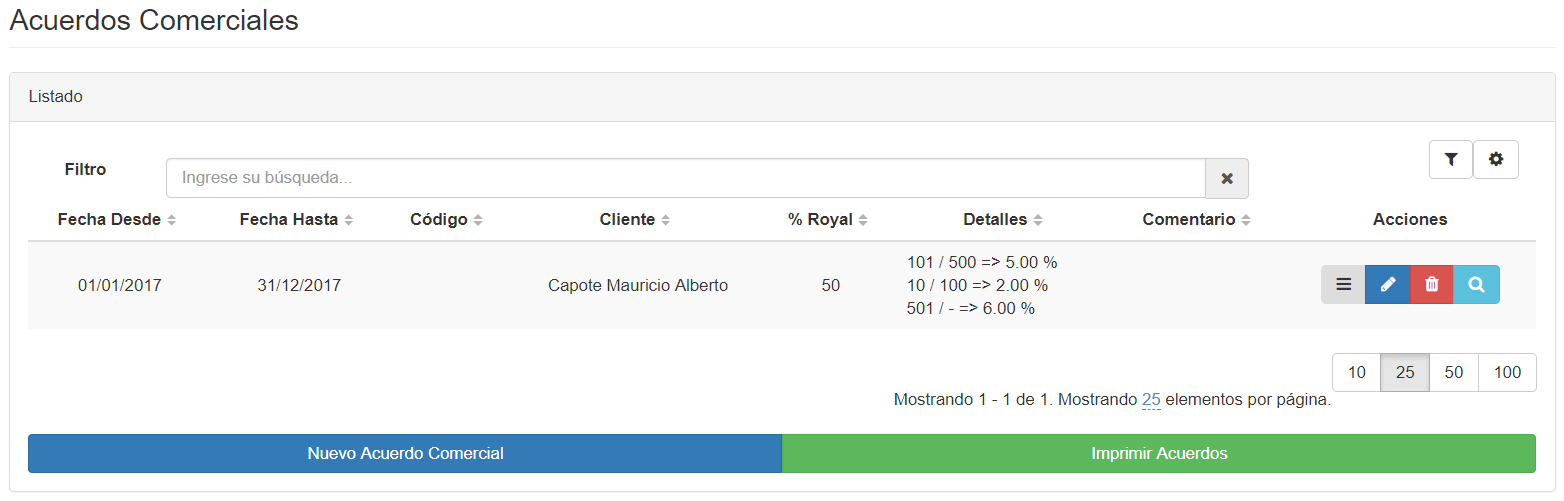Clear search with the X button
1564x501 pixels.
point(1227,179)
